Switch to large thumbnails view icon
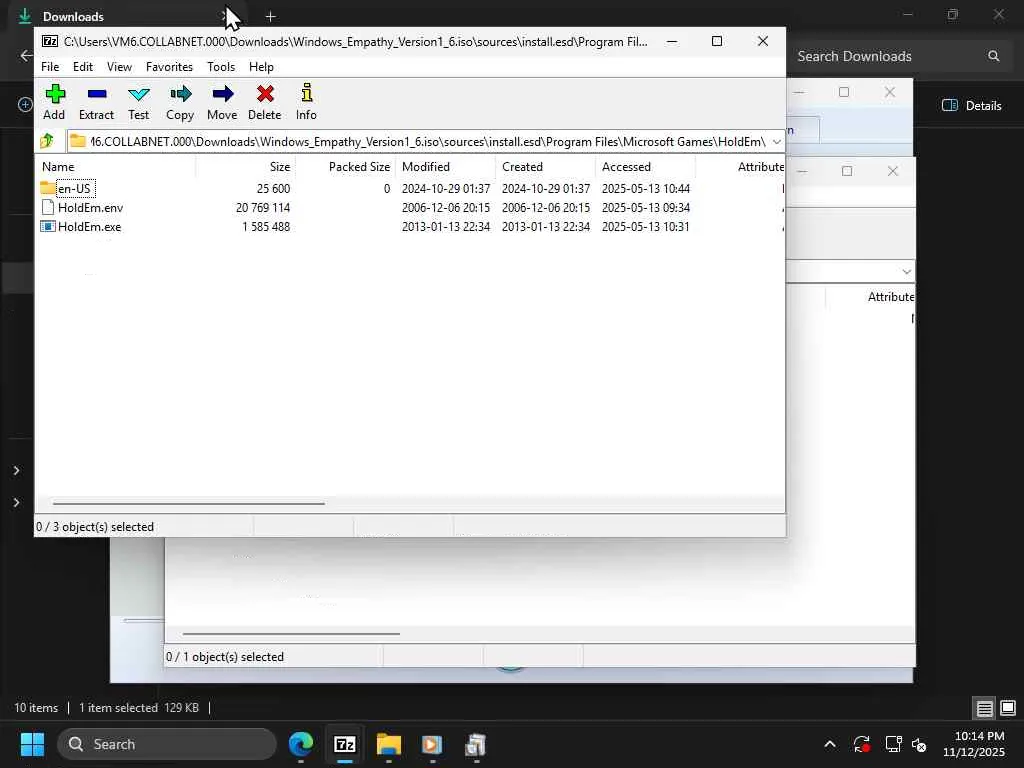 tap(1008, 708)
